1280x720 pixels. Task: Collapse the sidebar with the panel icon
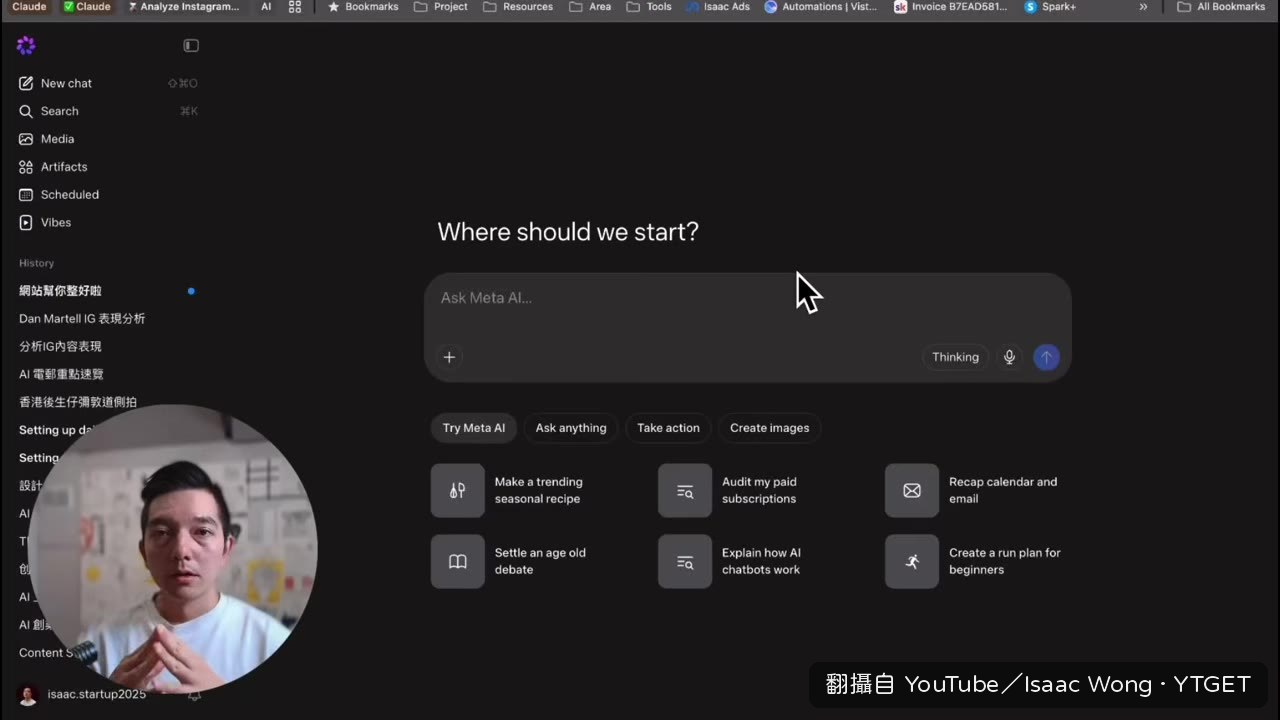(191, 45)
